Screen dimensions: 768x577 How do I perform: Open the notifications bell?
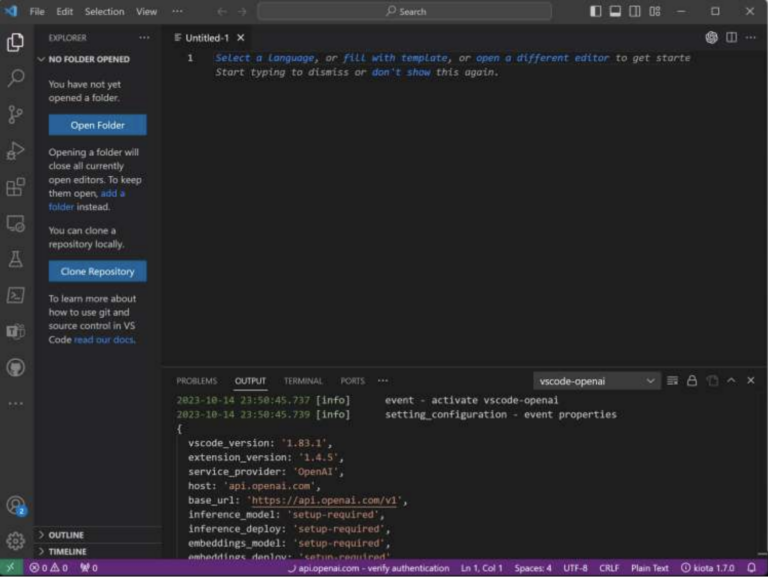point(751,568)
